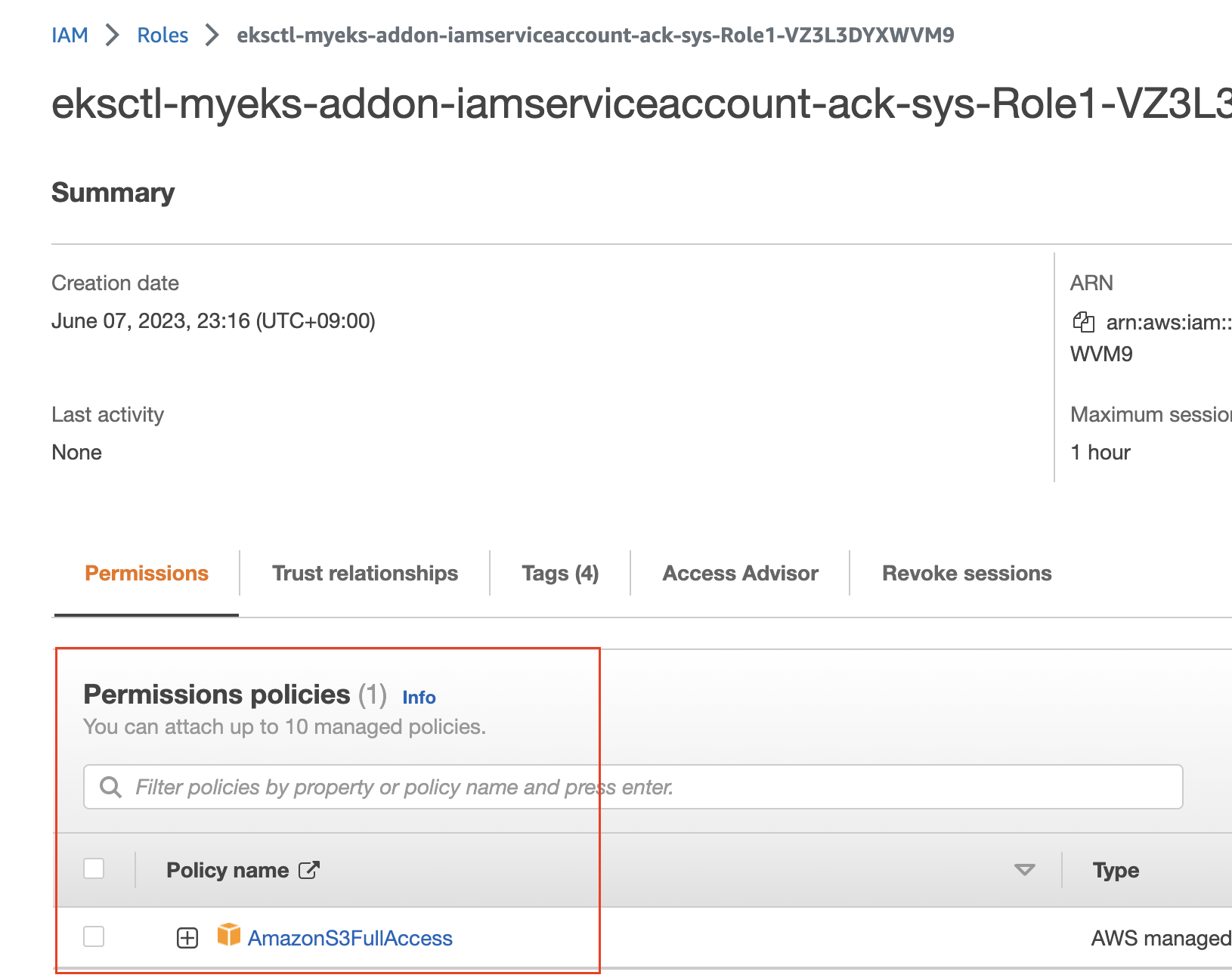Click the orange AmazonS3FullAccess policy box icon

point(228,935)
